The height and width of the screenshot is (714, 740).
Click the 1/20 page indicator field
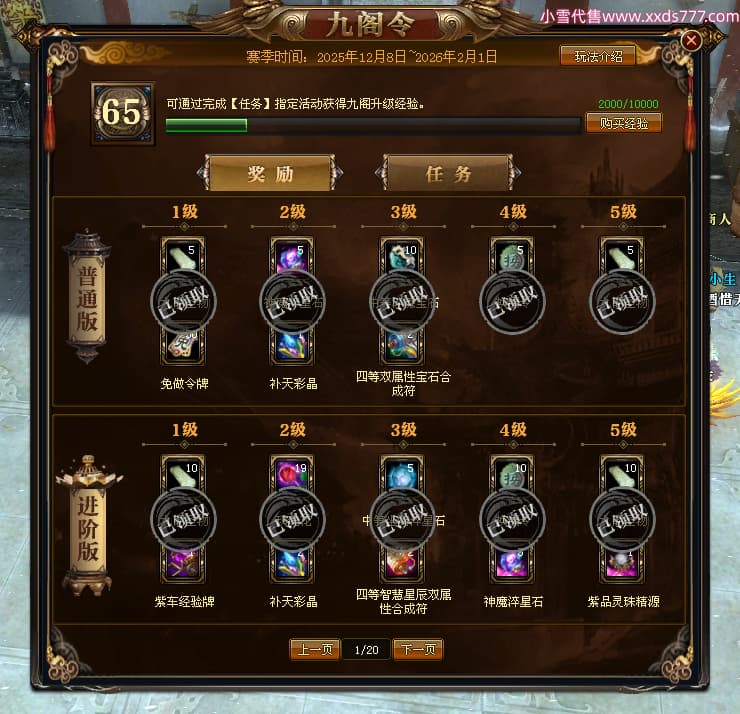pyautogui.click(x=366, y=650)
